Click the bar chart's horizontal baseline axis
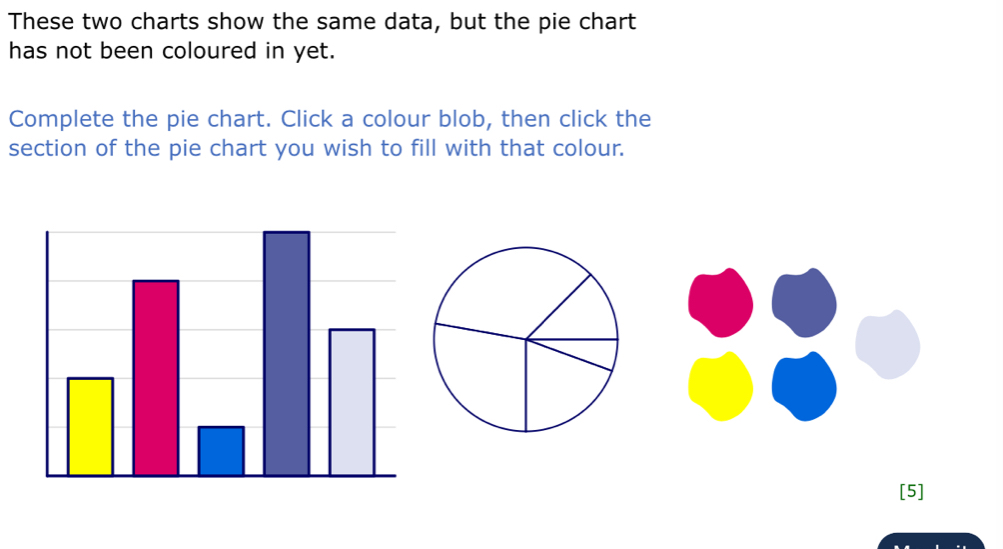The width and height of the screenshot is (1003, 549). [x=221, y=476]
